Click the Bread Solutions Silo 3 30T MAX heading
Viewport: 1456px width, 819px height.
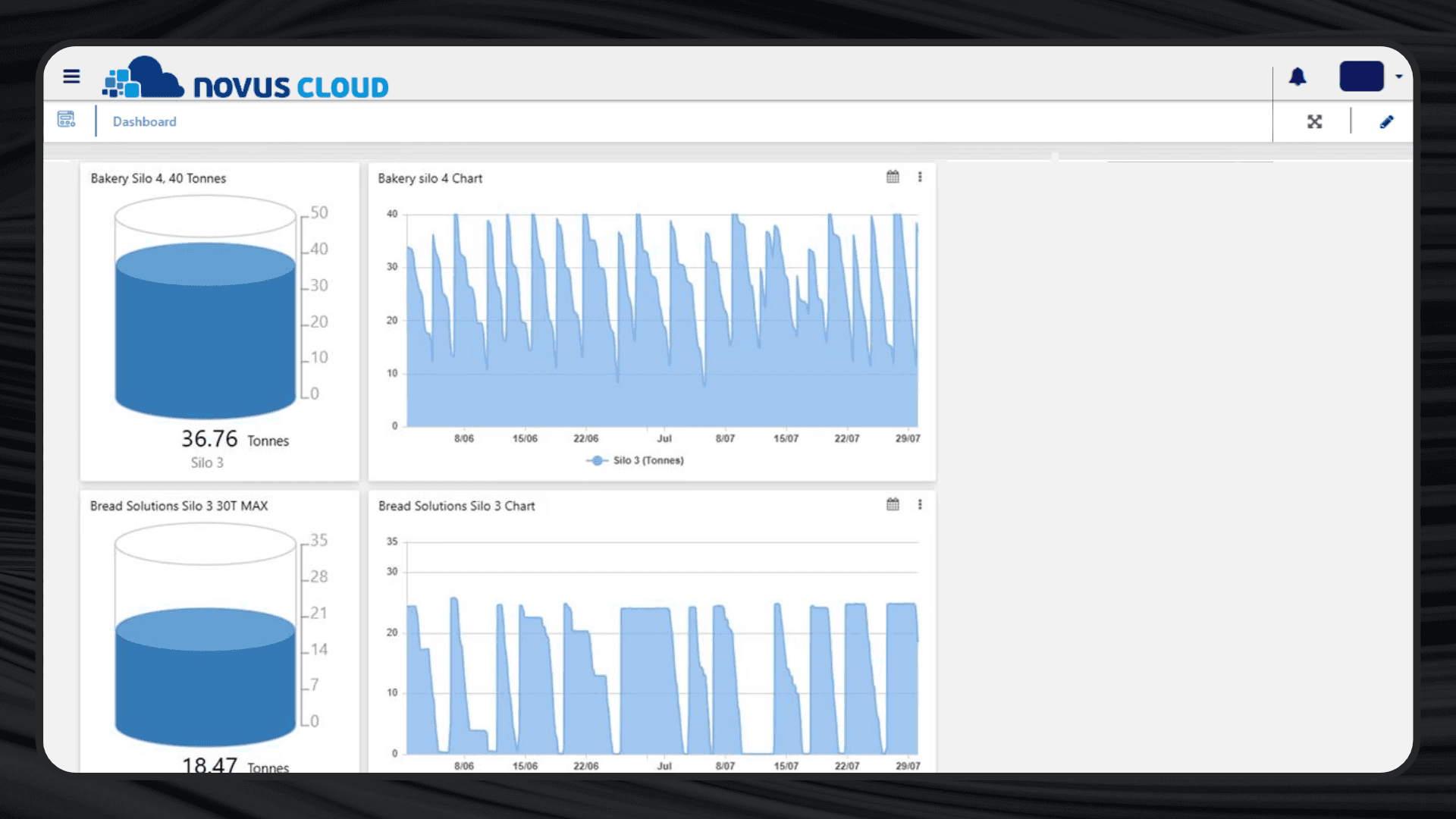click(178, 506)
